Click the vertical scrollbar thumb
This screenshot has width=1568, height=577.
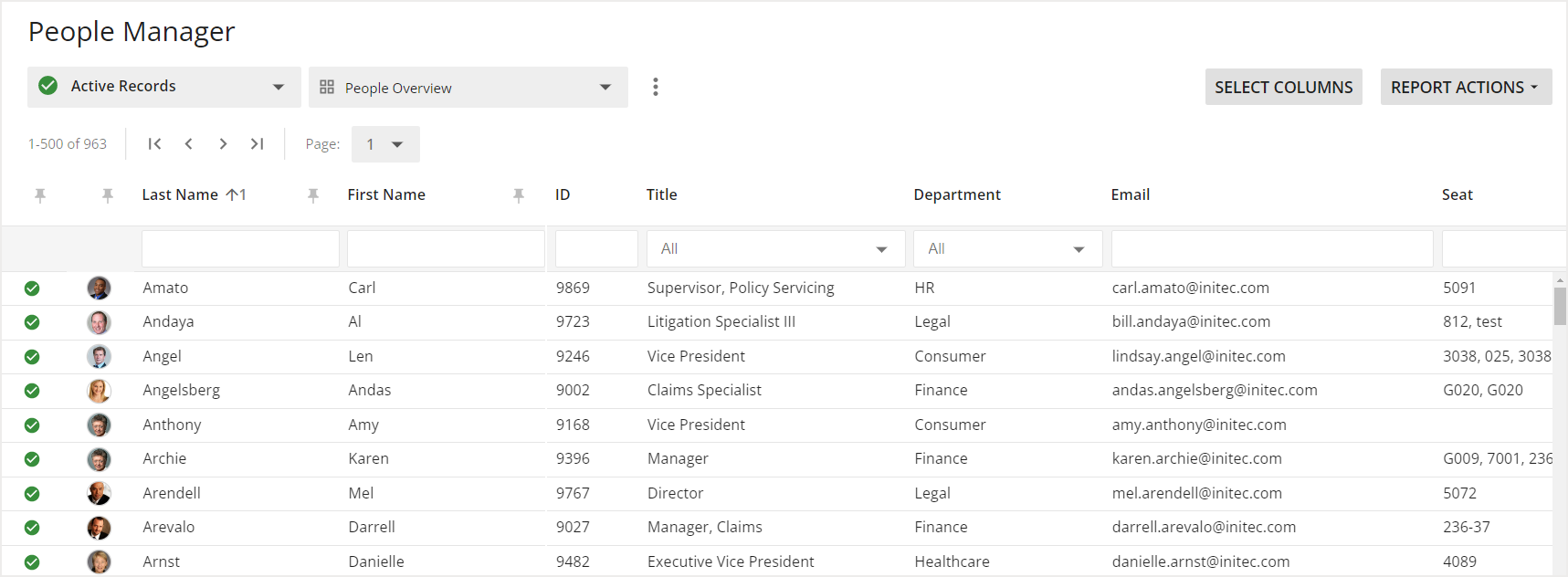(x=1560, y=306)
